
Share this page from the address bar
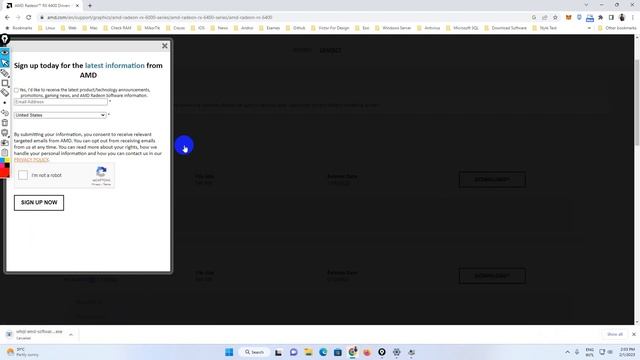[544, 18]
